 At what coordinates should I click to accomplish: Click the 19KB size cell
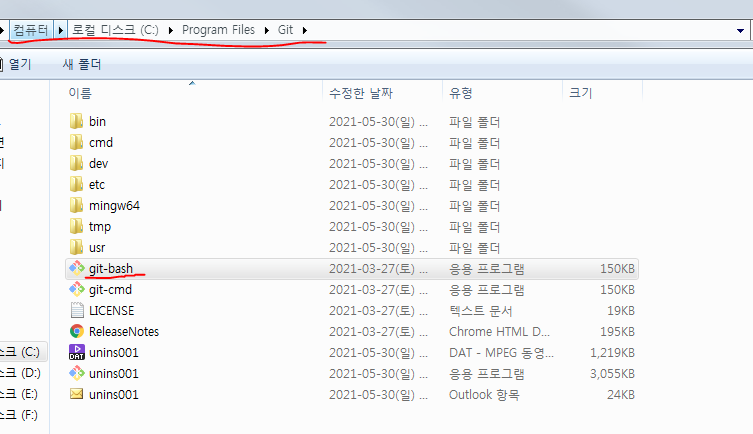point(621,311)
